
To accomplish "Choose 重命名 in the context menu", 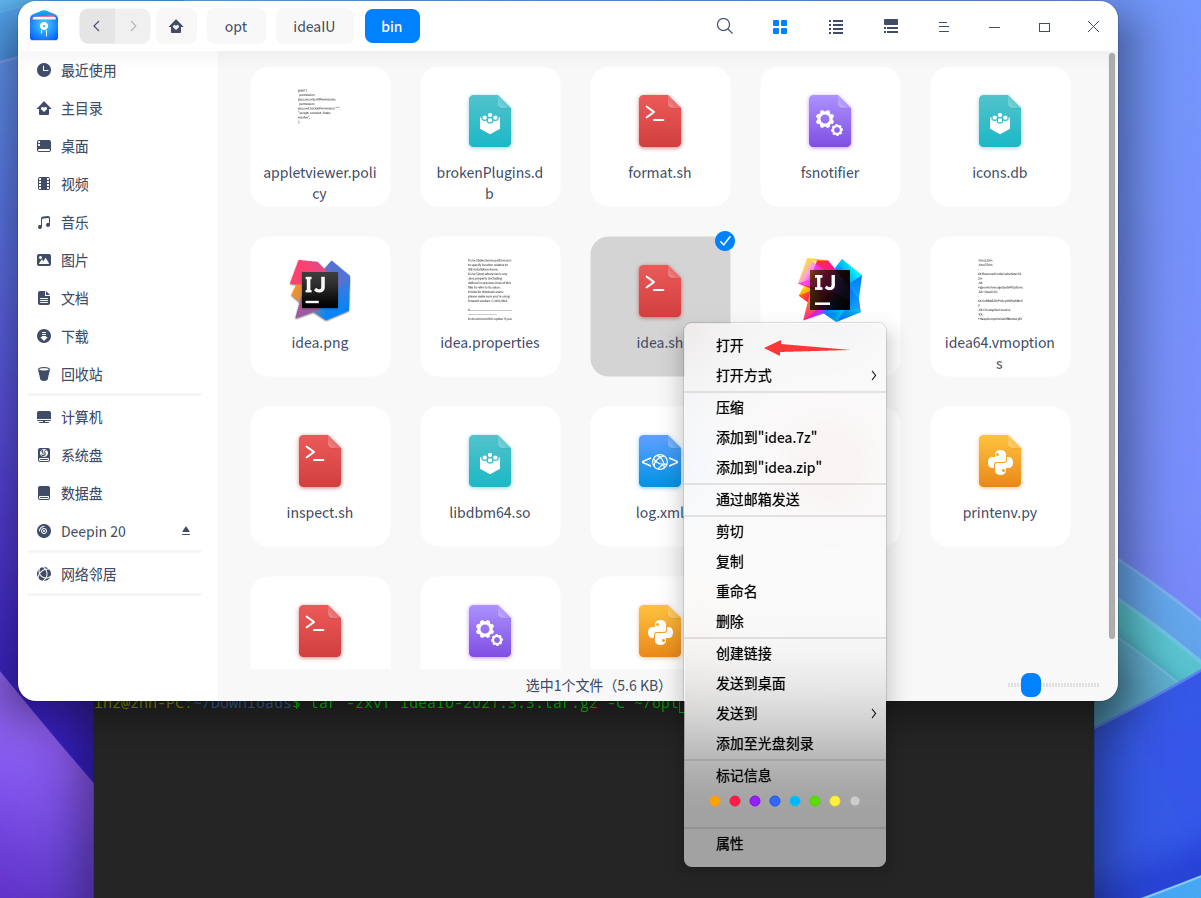I will point(785,591).
